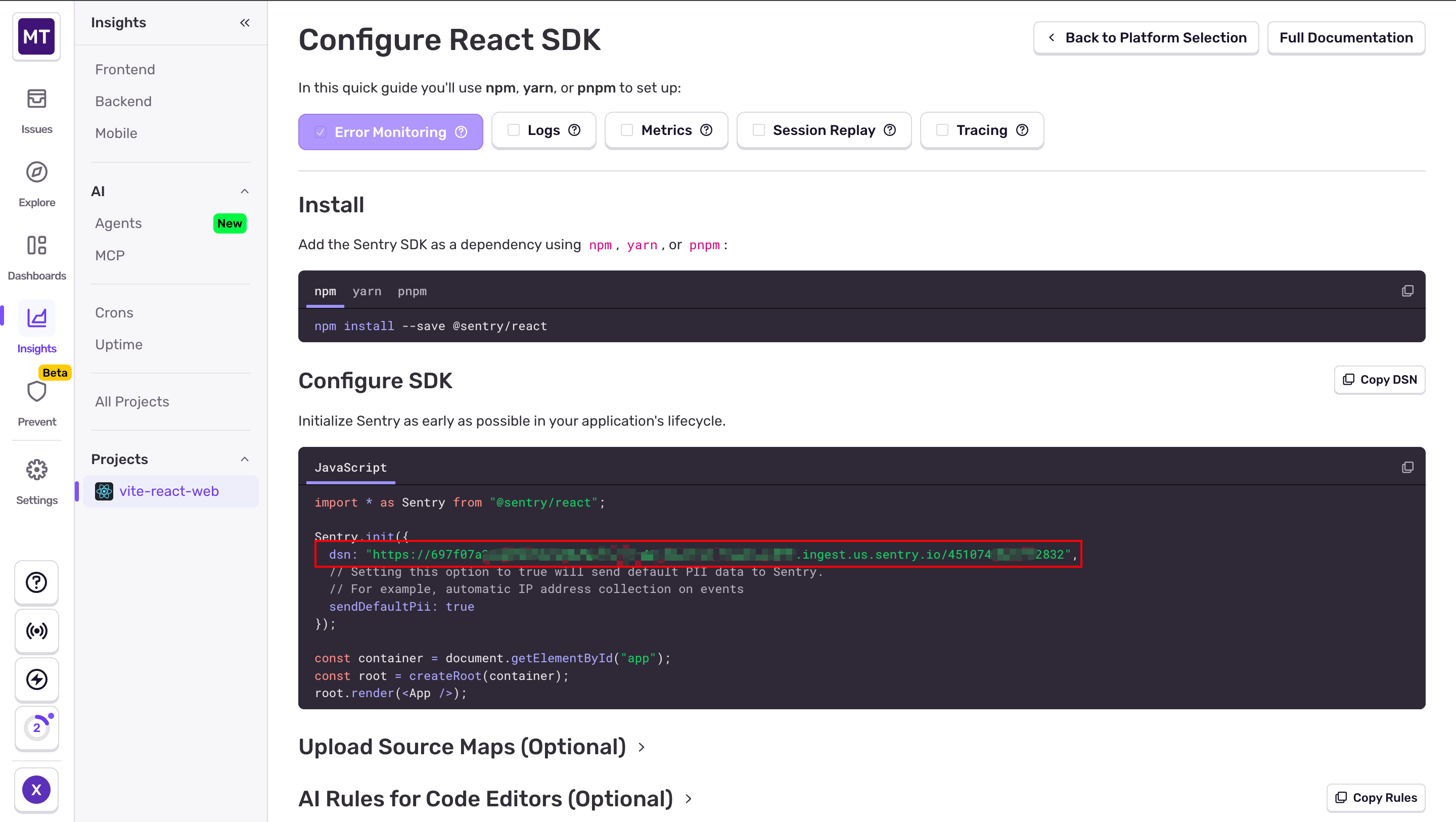Expand AI Rules for Code Editors section
This screenshot has height=822, width=1456.
(x=495, y=799)
